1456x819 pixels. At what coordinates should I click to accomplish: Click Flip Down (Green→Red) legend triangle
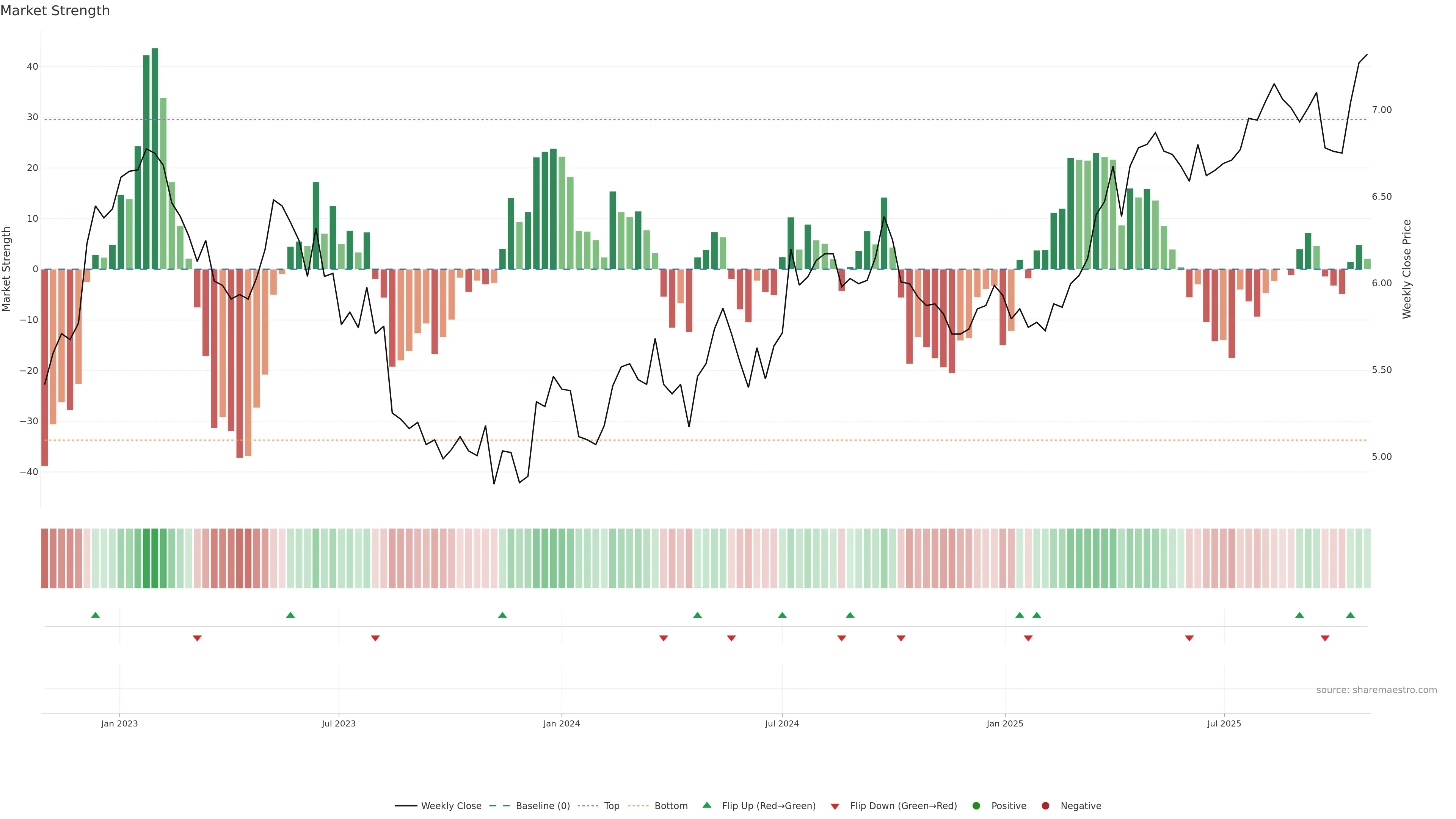coord(835,806)
